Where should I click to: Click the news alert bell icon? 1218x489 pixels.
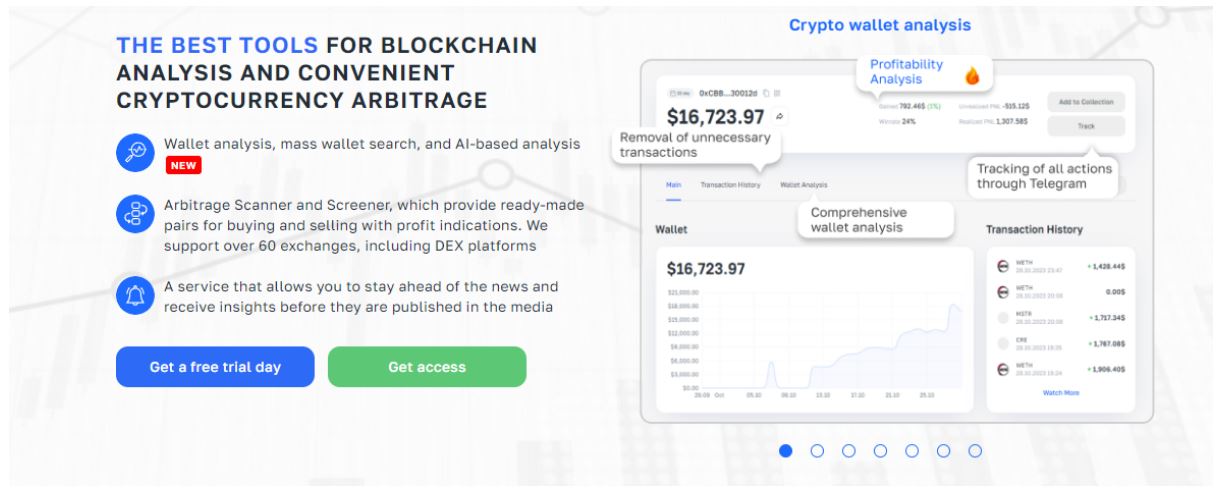click(133, 294)
